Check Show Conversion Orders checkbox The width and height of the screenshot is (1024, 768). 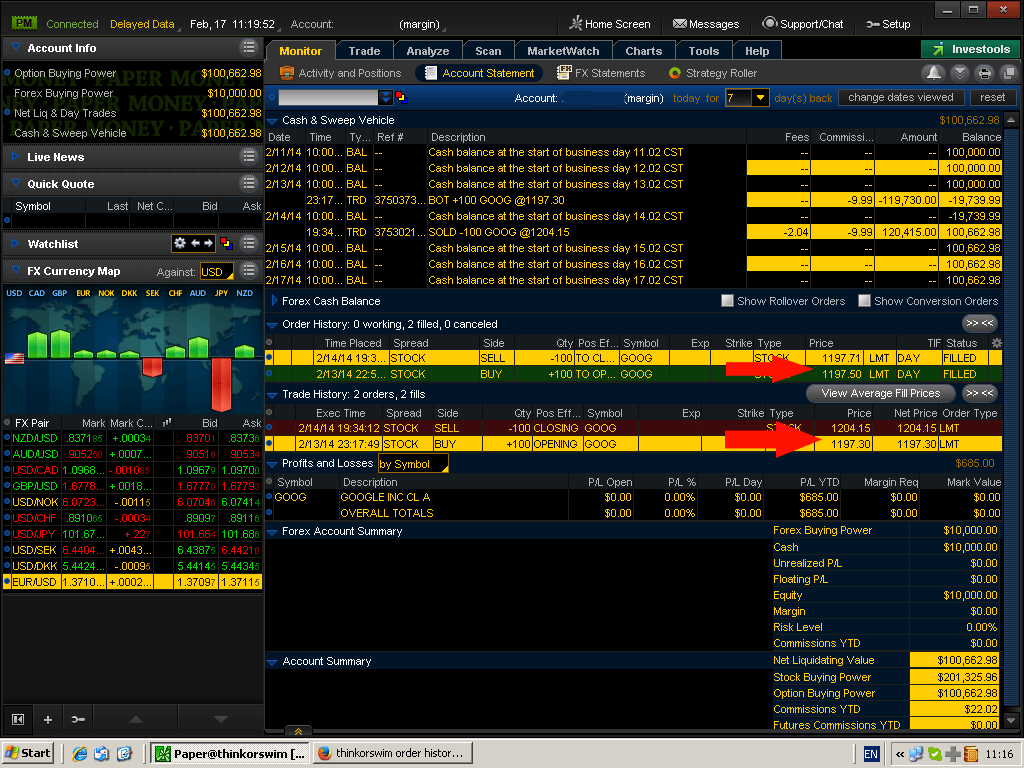tap(864, 300)
